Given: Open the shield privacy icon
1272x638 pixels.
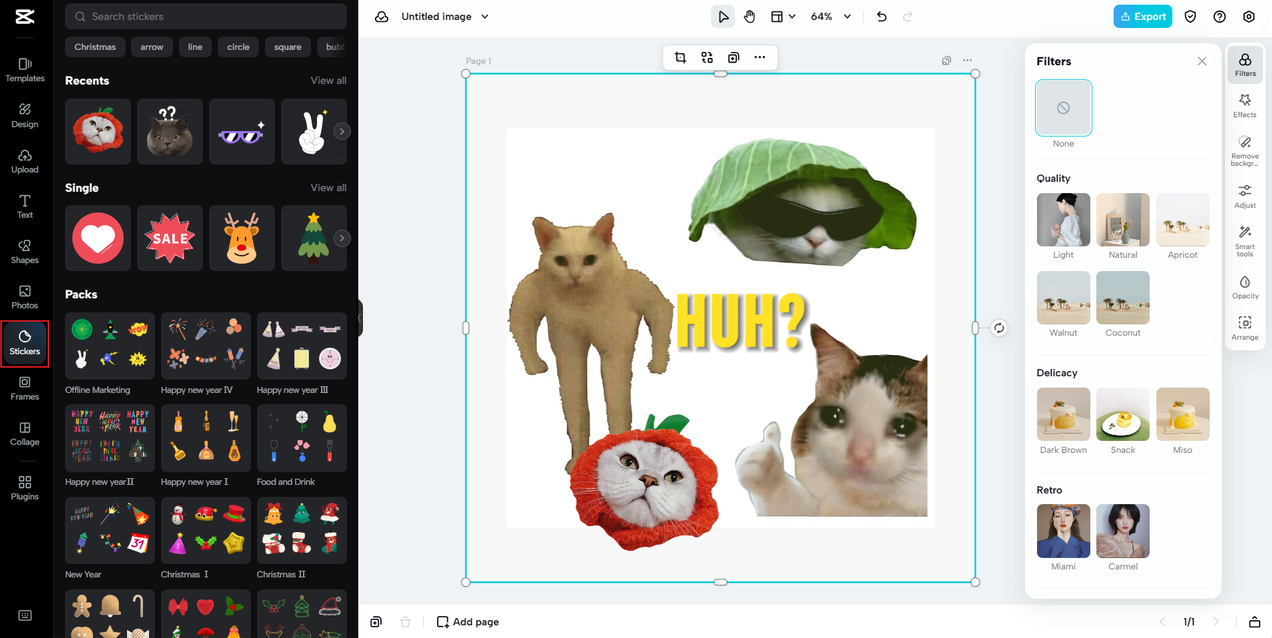Looking at the screenshot, I should click(x=1190, y=17).
